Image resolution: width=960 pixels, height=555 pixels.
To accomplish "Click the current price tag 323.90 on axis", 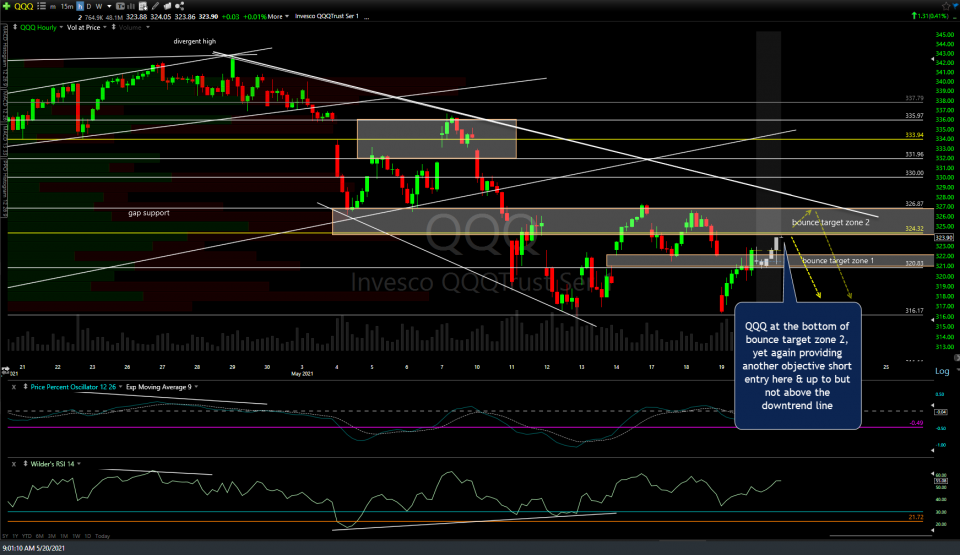I will coord(944,238).
